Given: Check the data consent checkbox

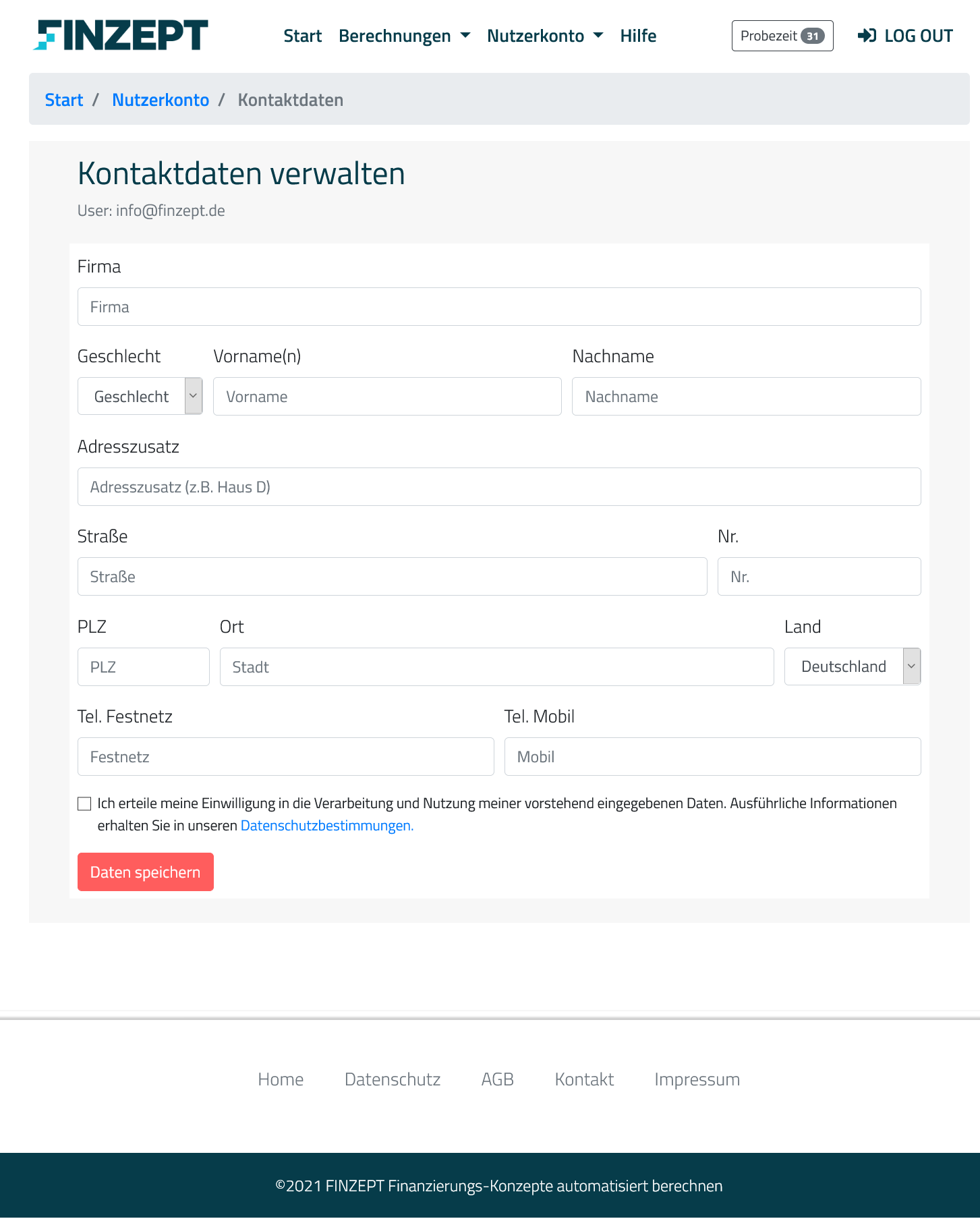Looking at the screenshot, I should 84,803.
